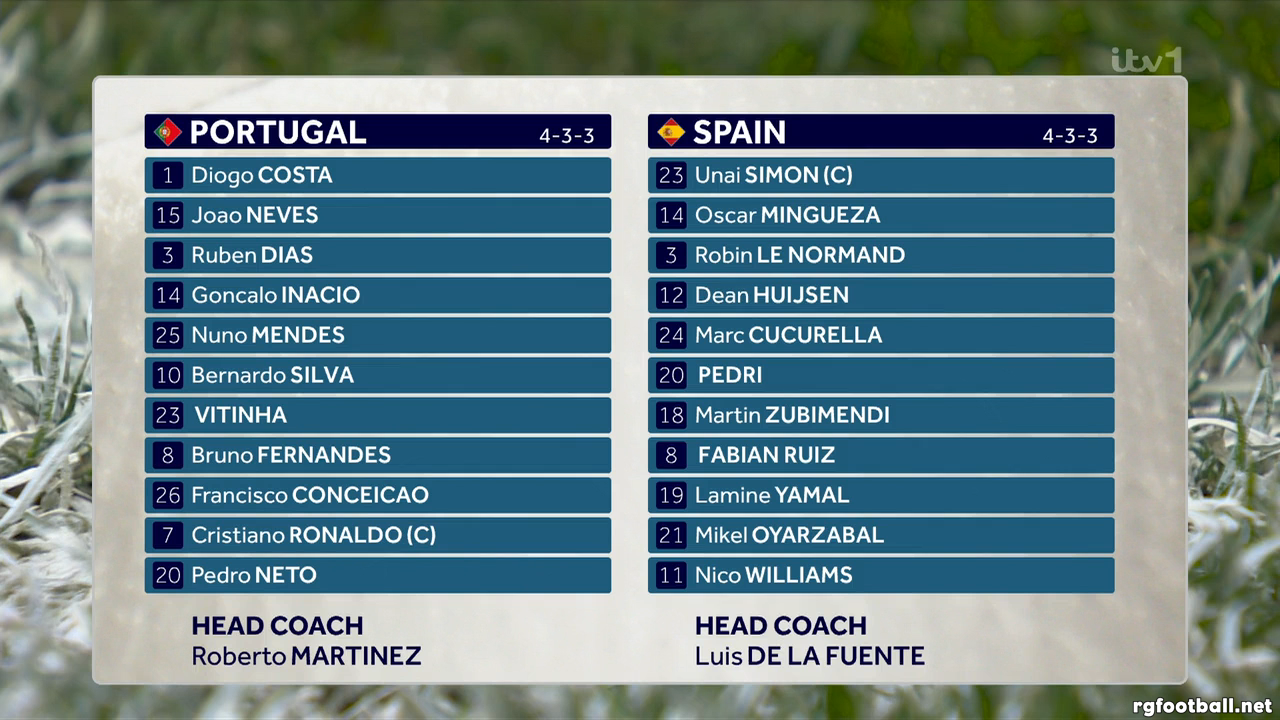1280x720 pixels.
Task: Click the Spain team header
Action: (x=881, y=132)
